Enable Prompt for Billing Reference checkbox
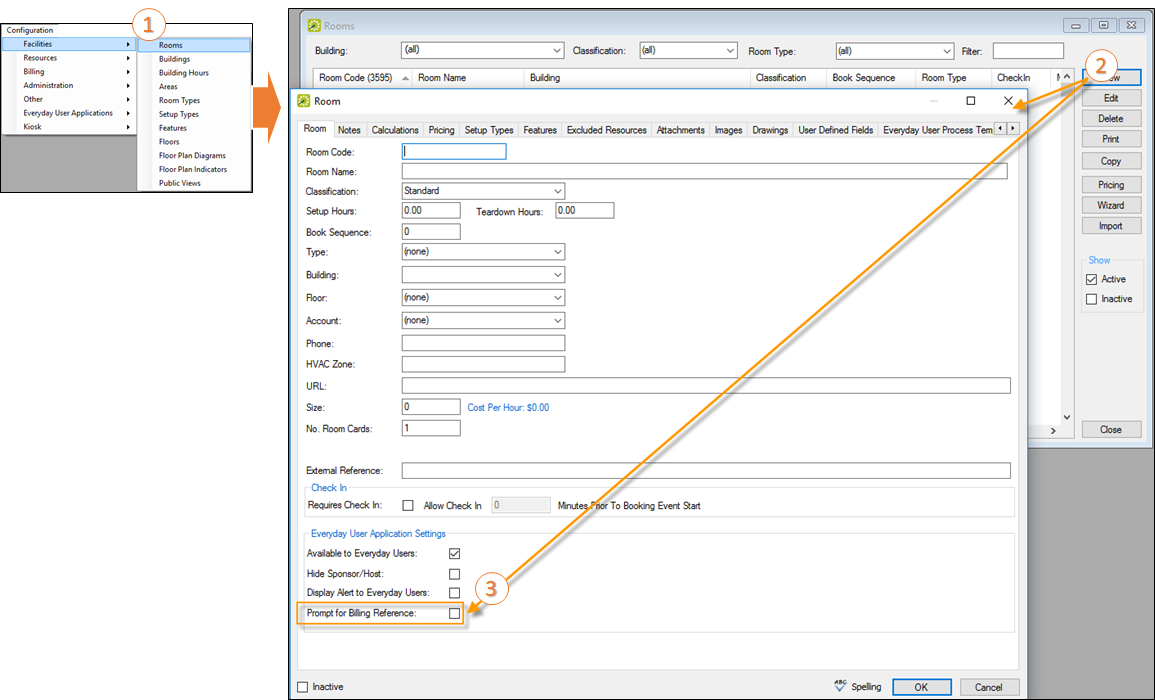The width and height of the screenshot is (1155, 700). (x=454, y=613)
